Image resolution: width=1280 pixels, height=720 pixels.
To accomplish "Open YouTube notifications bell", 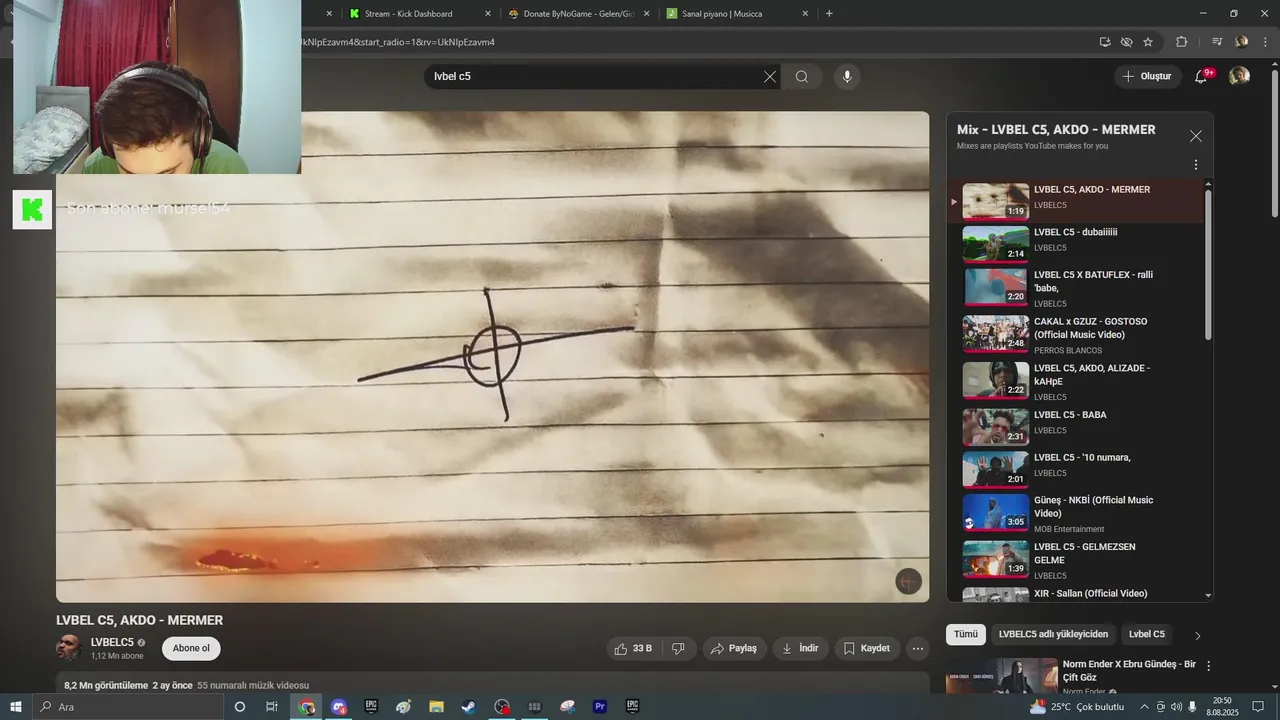I will point(1201,77).
